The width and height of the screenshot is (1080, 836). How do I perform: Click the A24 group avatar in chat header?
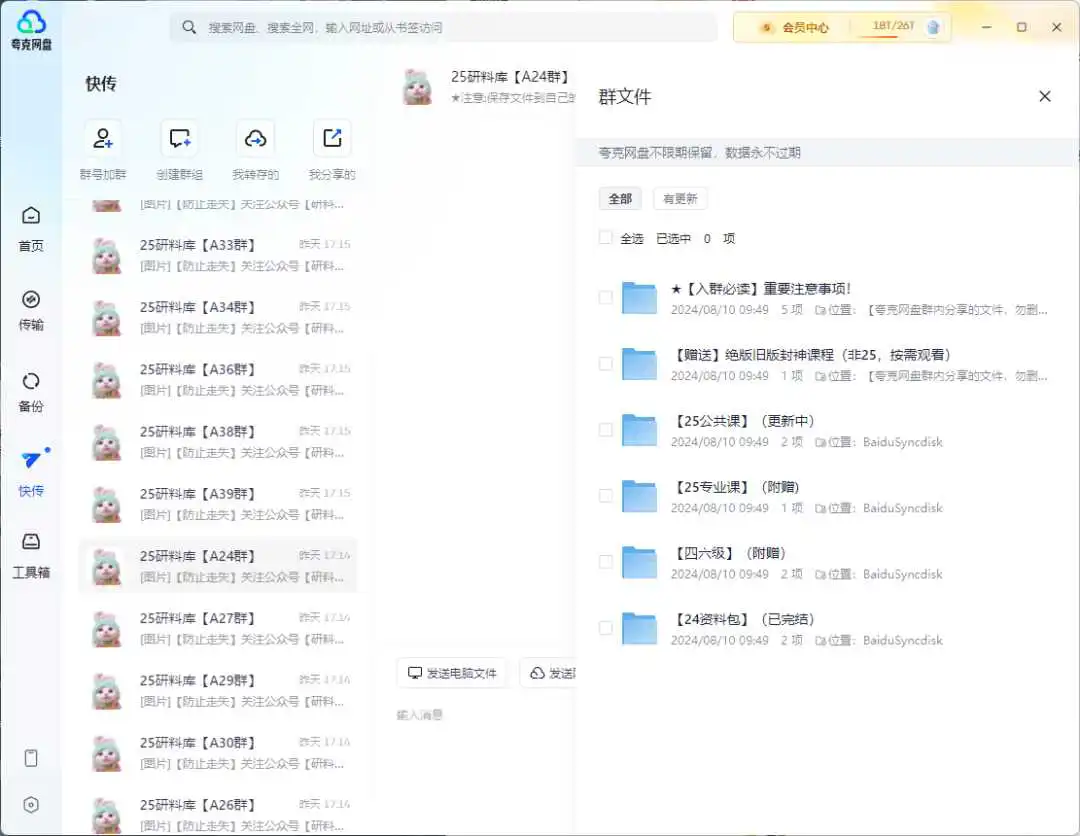point(417,87)
